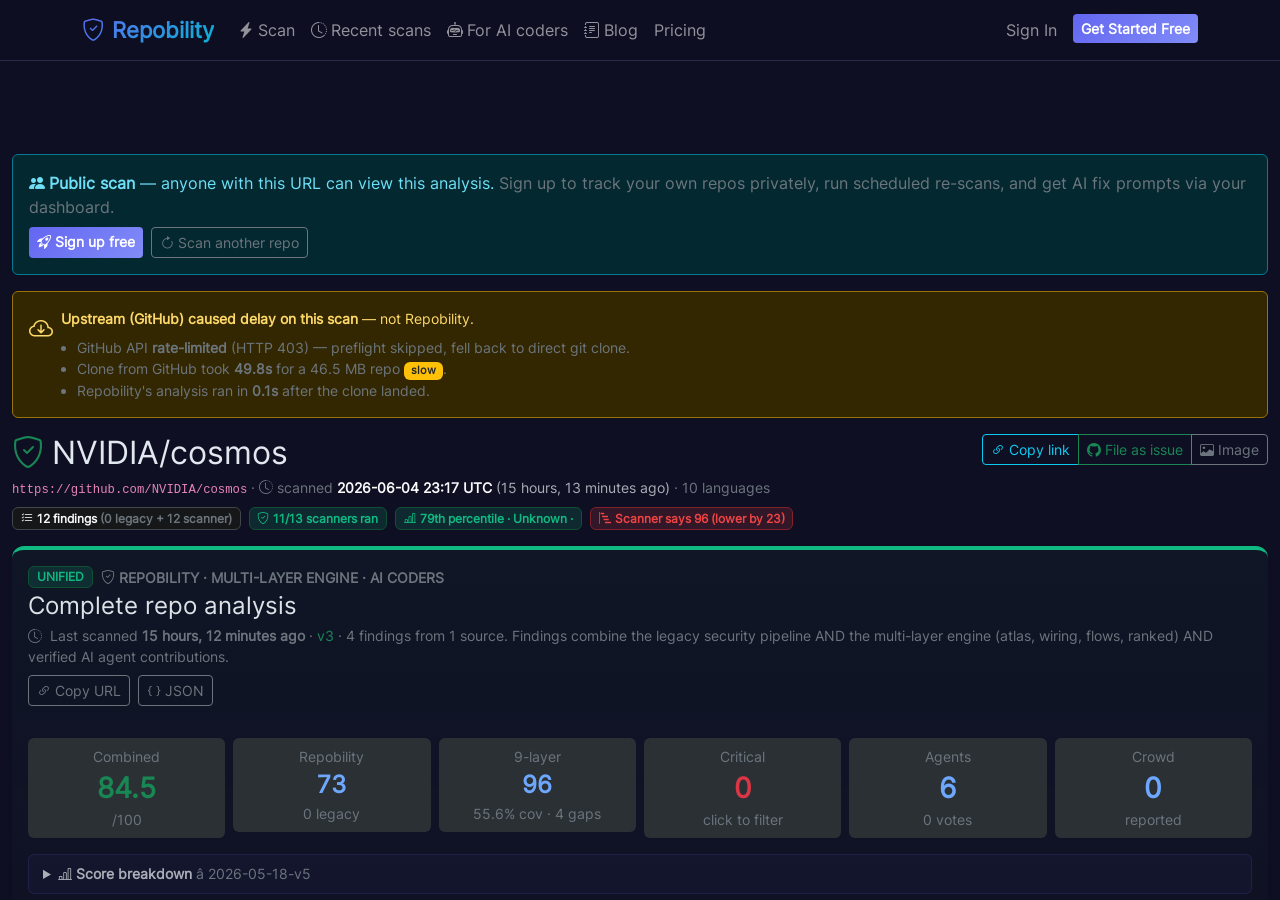Click the green UNIFIED badge

pyautogui.click(x=60, y=577)
